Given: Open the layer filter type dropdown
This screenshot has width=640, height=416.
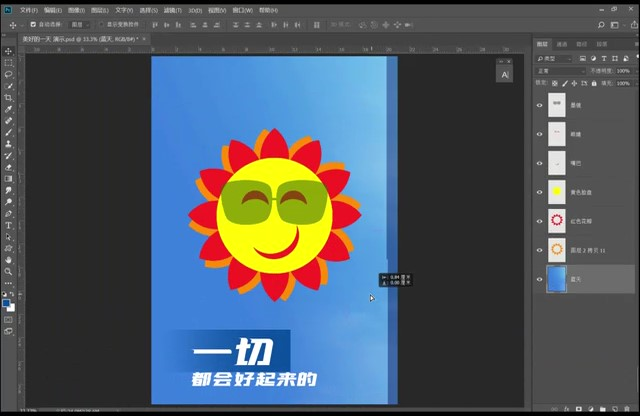Looking at the screenshot, I should (x=556, y=58).
